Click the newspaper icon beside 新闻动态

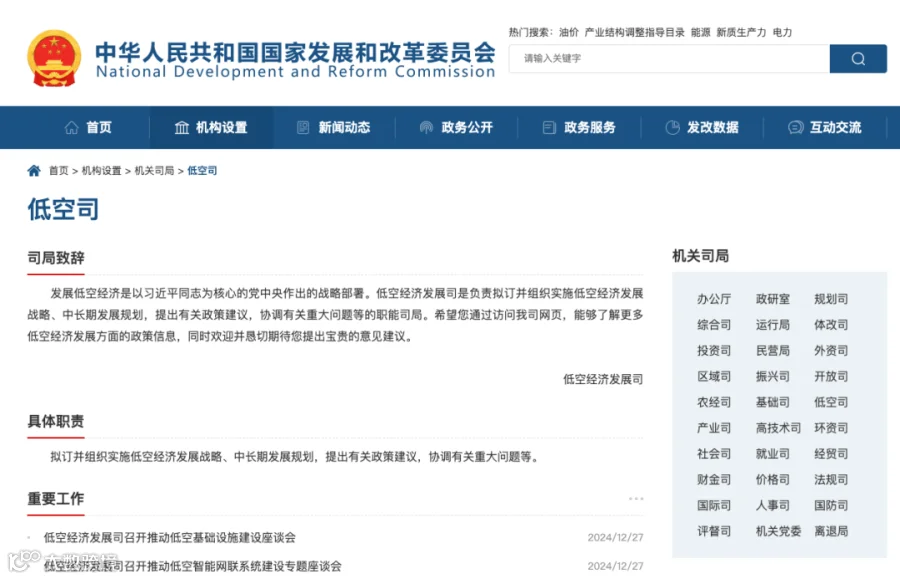point(303,127)
